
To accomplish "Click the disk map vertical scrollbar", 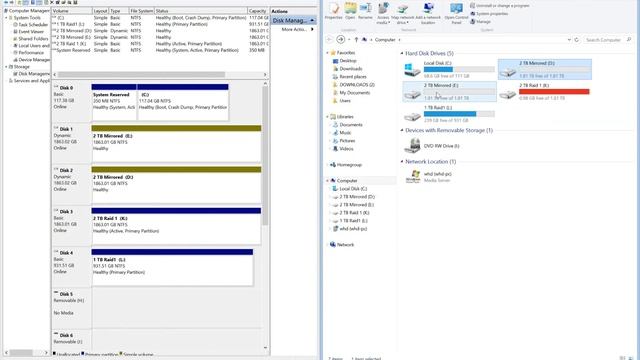I will pyautogui.click(x=265, y=156).
